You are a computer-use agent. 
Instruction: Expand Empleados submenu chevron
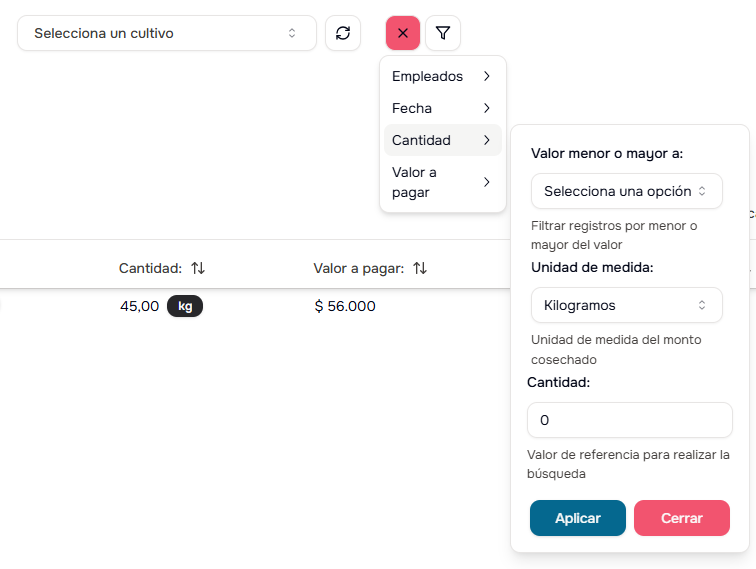tap(487, 76)
